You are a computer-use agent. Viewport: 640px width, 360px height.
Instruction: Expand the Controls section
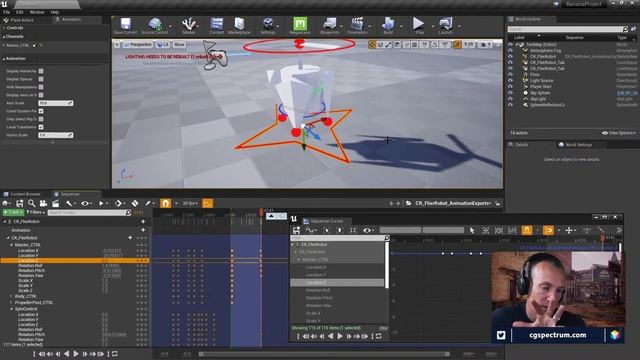[4, 28]
